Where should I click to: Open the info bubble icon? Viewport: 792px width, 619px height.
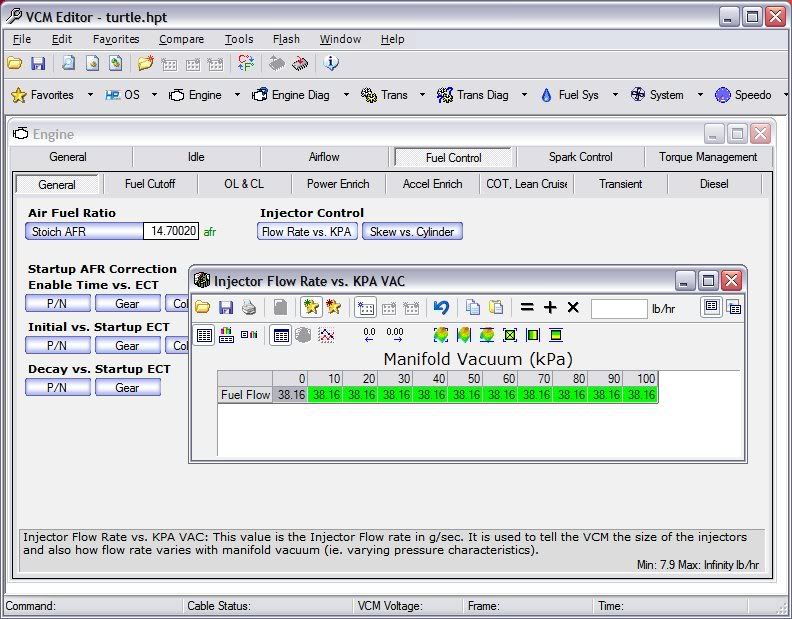point(331,63)
